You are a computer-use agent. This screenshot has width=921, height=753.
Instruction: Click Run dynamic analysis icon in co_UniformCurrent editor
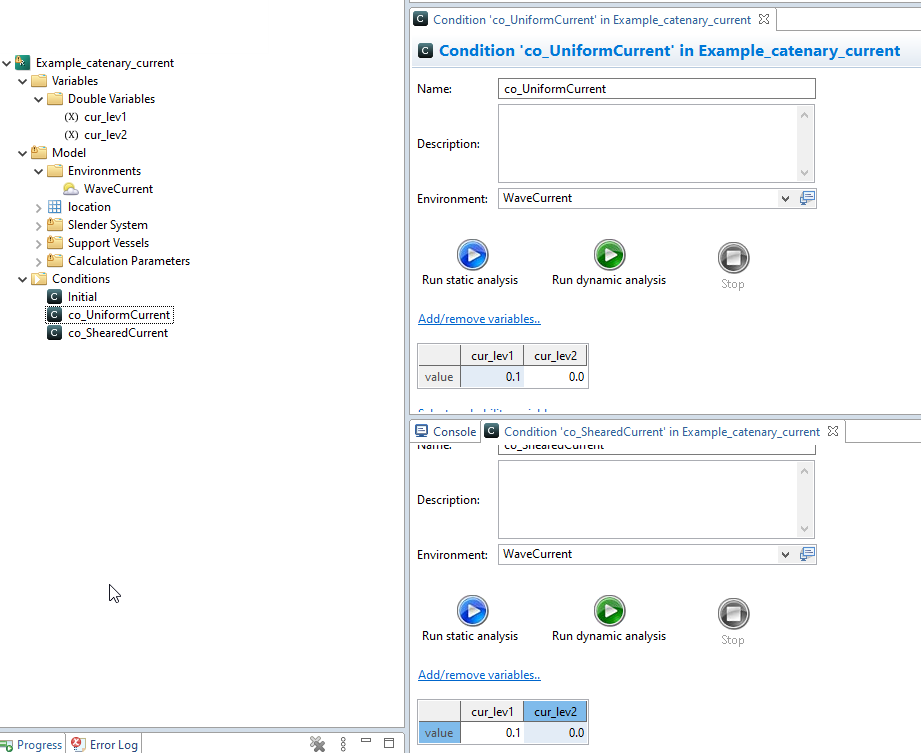coord(609,255)
